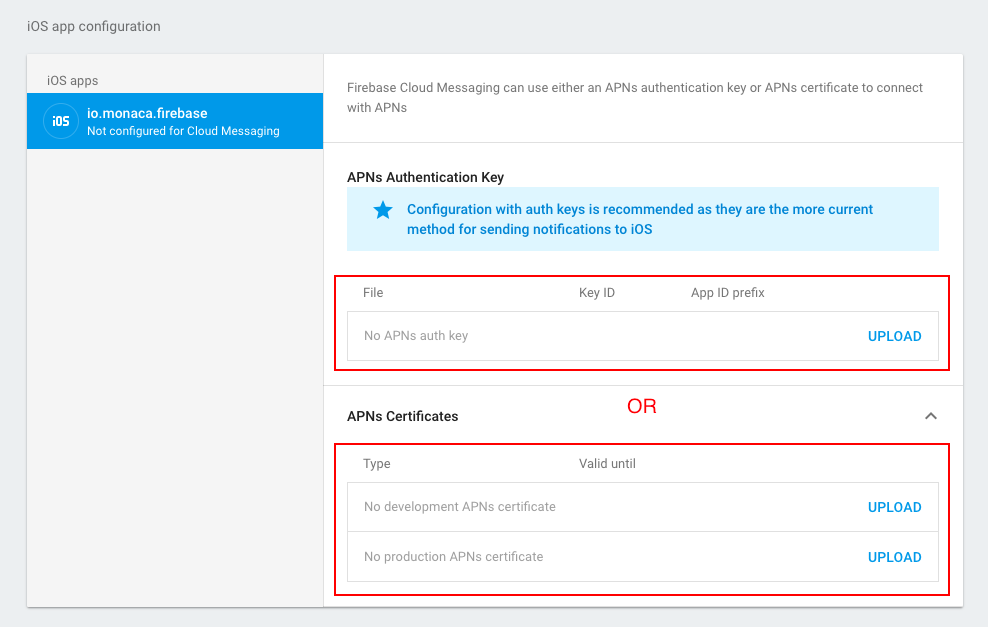Viewport: 988px width, 627px height.
Task: Click the File column header
Action: click(x=373, y=293)
